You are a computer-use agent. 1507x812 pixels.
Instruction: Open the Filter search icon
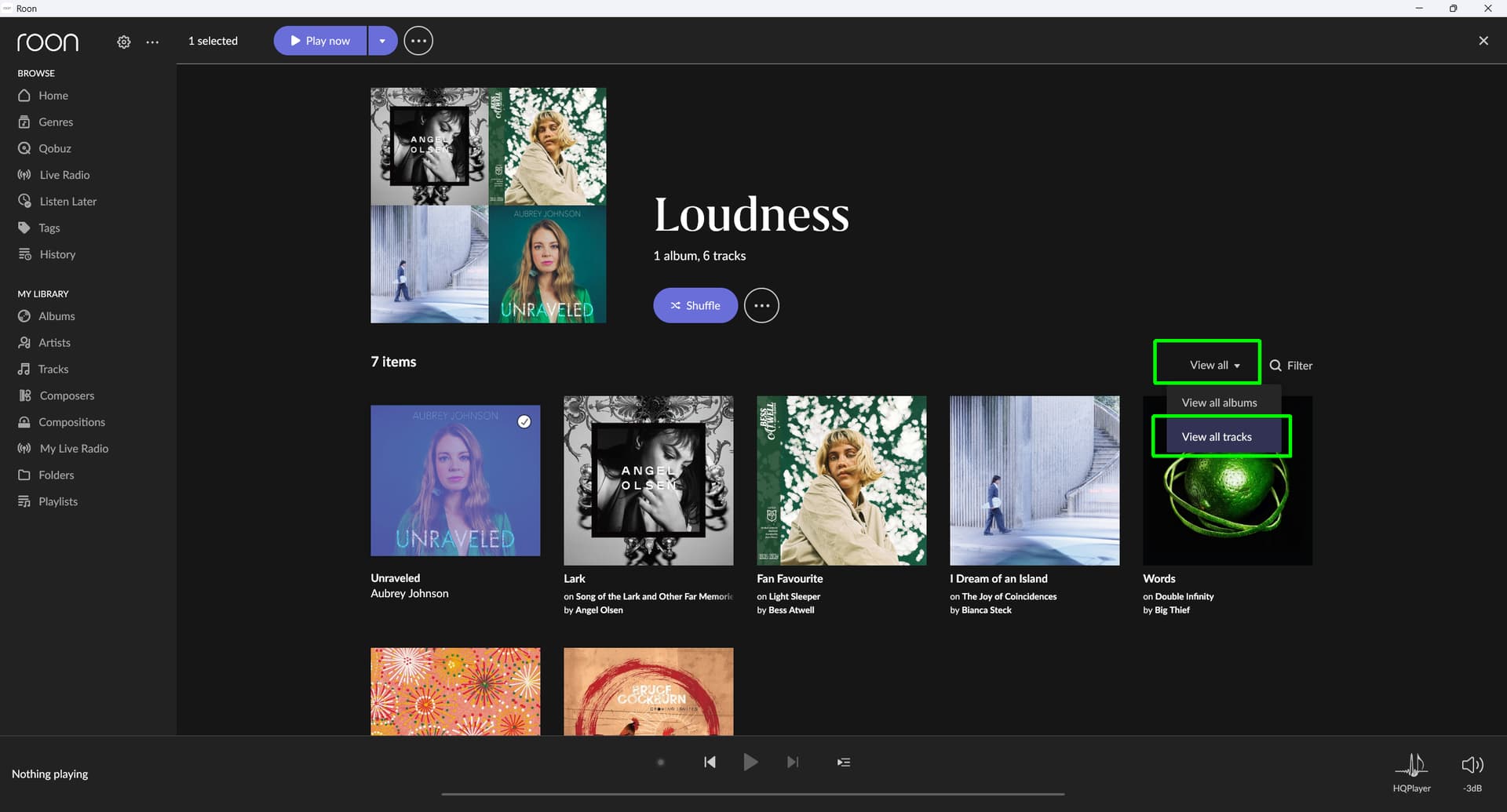click(1276, 366)
